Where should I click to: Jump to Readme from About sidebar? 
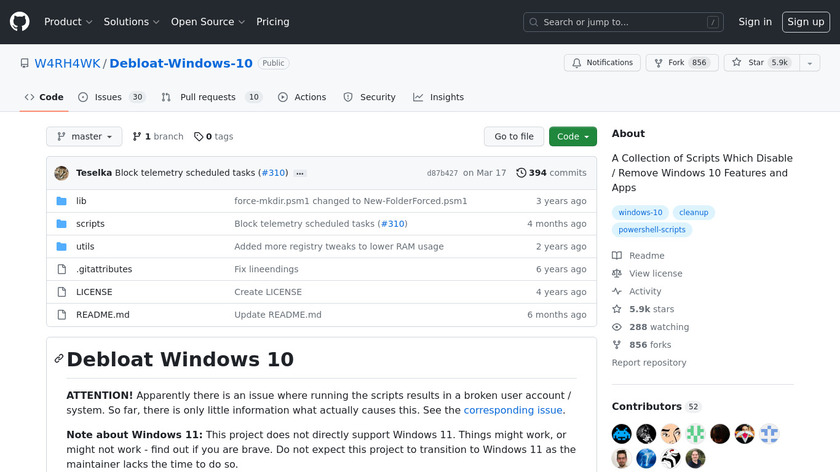pyautogui.click(x=638, y=256)
